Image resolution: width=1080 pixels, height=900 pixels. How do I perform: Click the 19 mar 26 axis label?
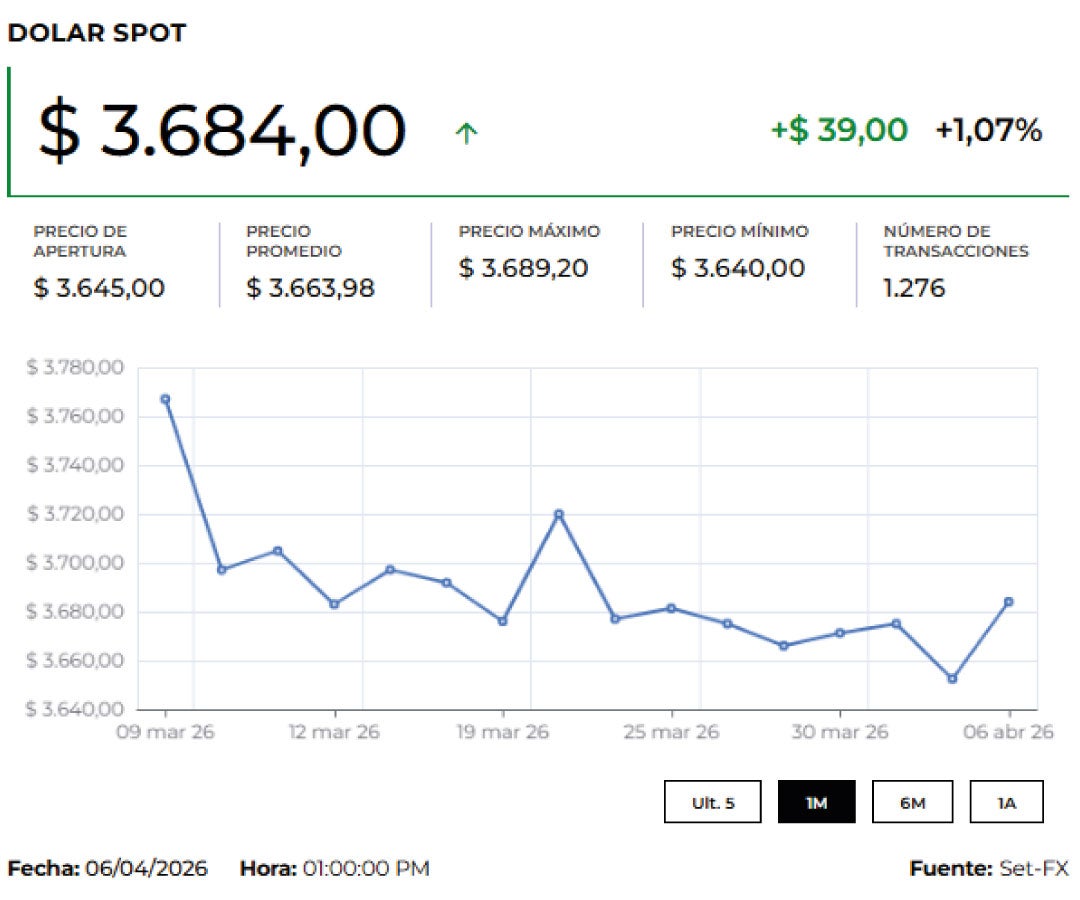pos(502,732)
